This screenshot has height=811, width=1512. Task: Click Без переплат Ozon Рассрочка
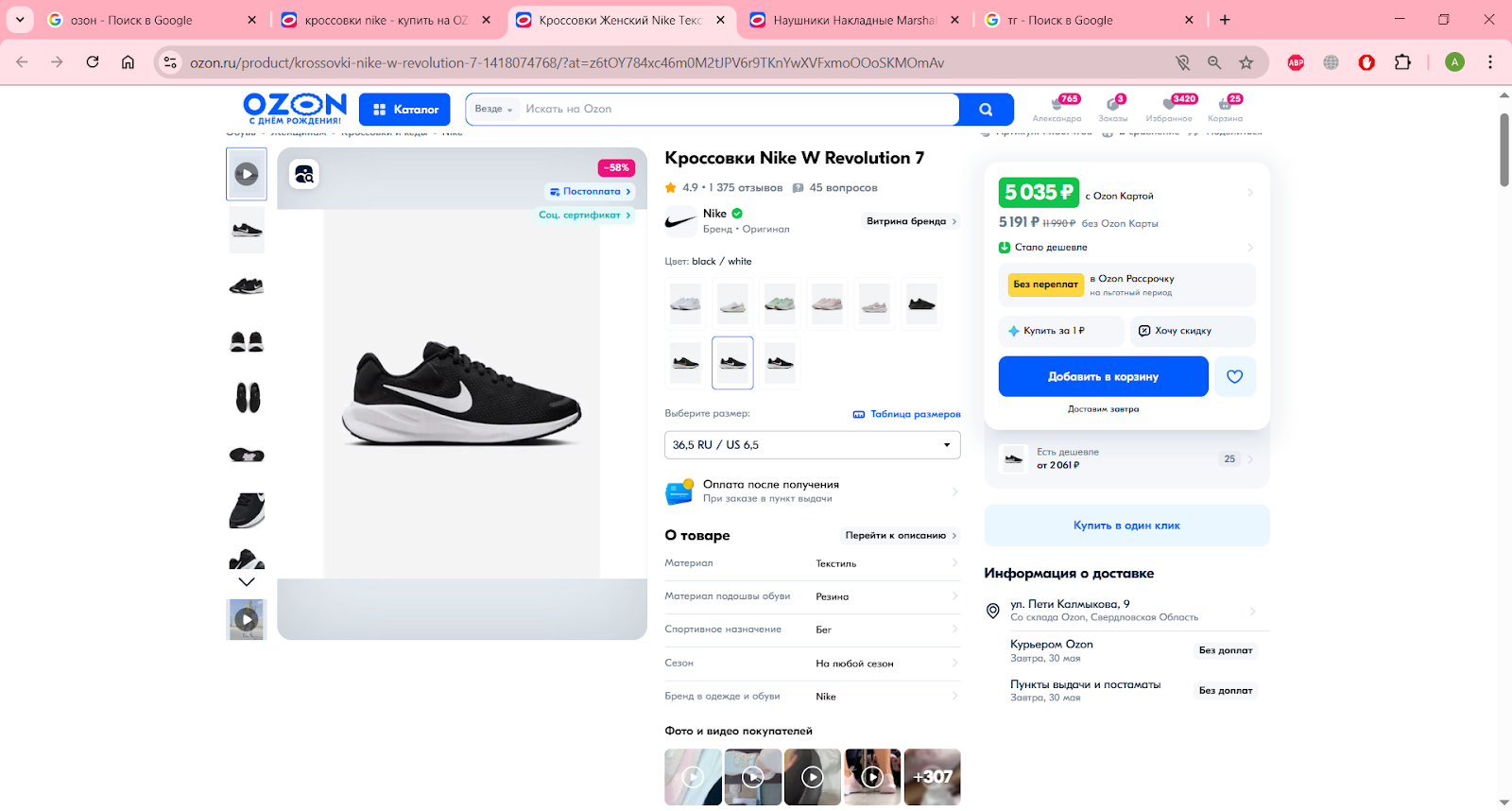click(x=1126, y=285)
